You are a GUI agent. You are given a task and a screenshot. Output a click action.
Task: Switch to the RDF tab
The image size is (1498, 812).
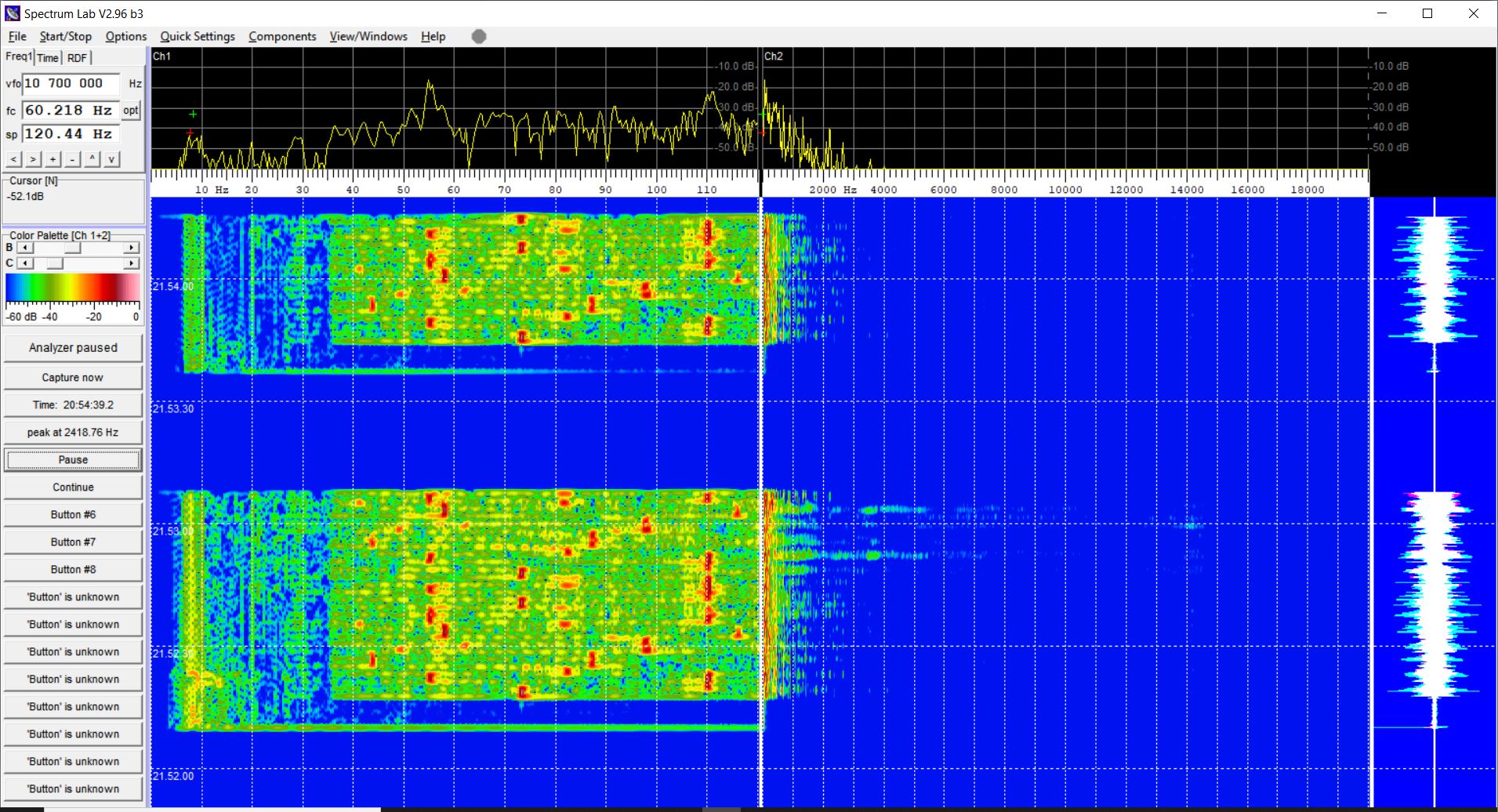click(77, 58)
